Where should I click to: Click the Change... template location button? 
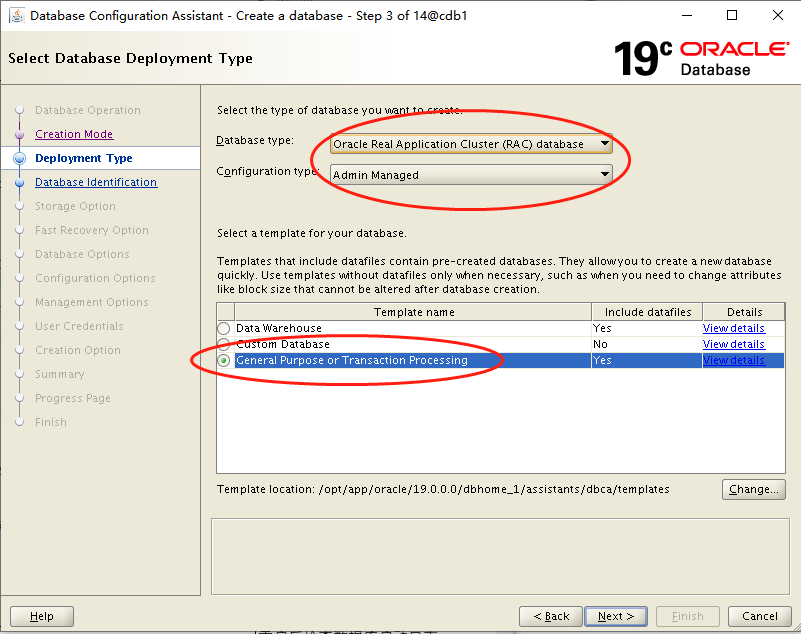point(753,489)
